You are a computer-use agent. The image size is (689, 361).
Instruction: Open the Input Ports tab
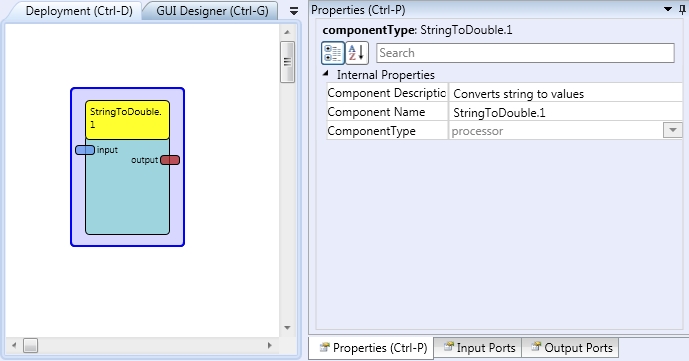(479, 348)
